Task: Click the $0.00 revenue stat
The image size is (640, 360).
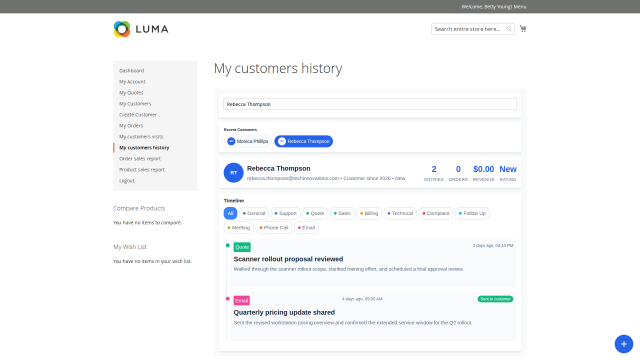Action: click(483, 173)
